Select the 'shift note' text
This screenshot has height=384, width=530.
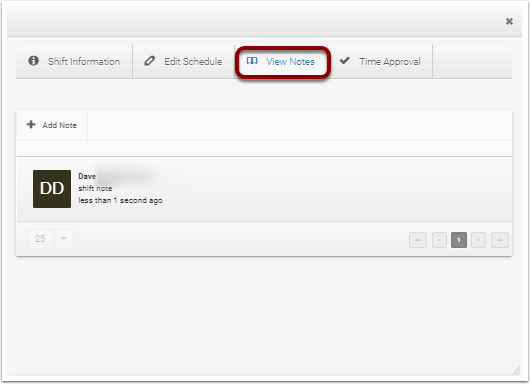point(95,188)
